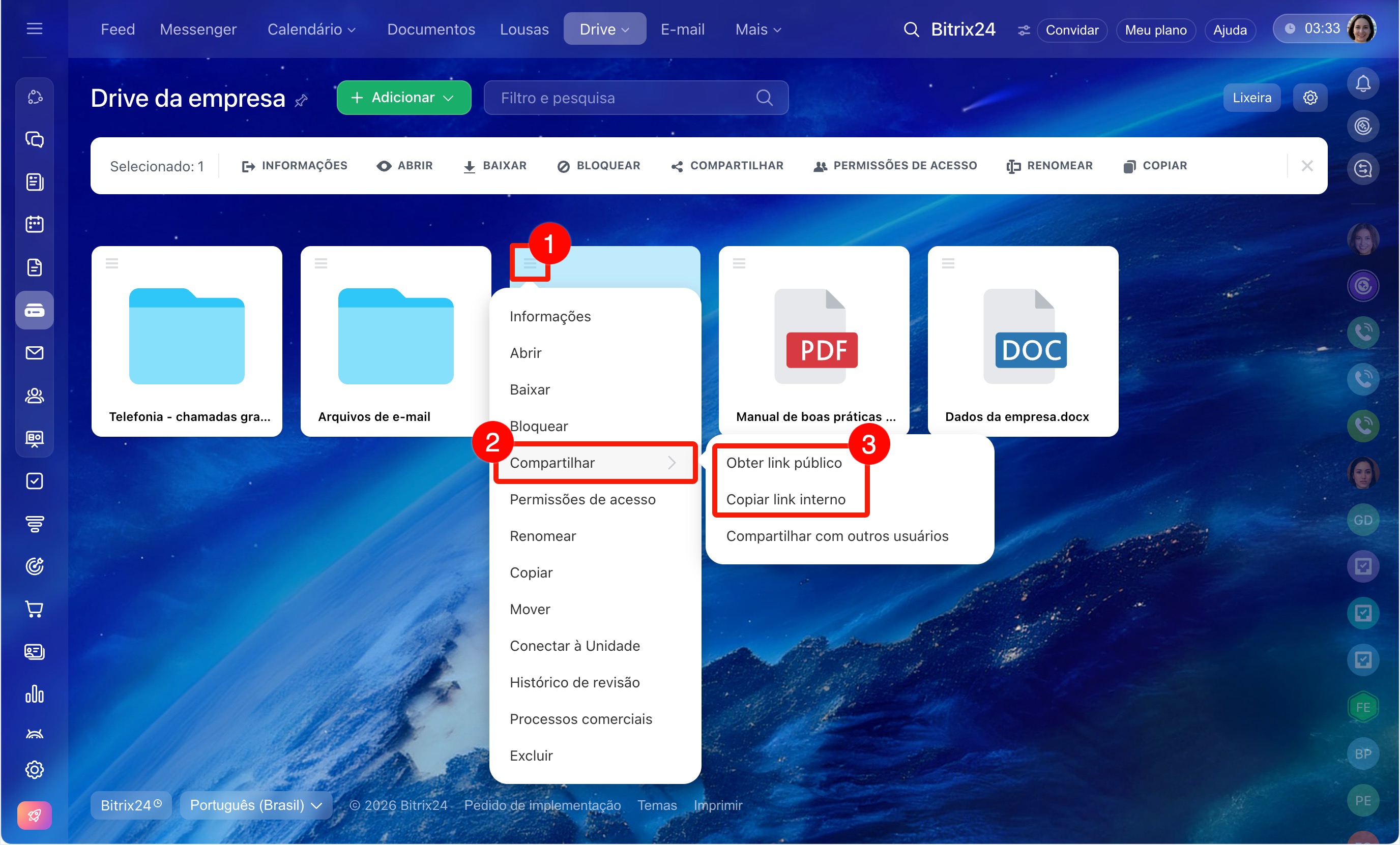Image resolution: width=1400 pixels, height=845 pixels.
Task: Click the shopping cart sidebar icon
Action: point(34,609)
